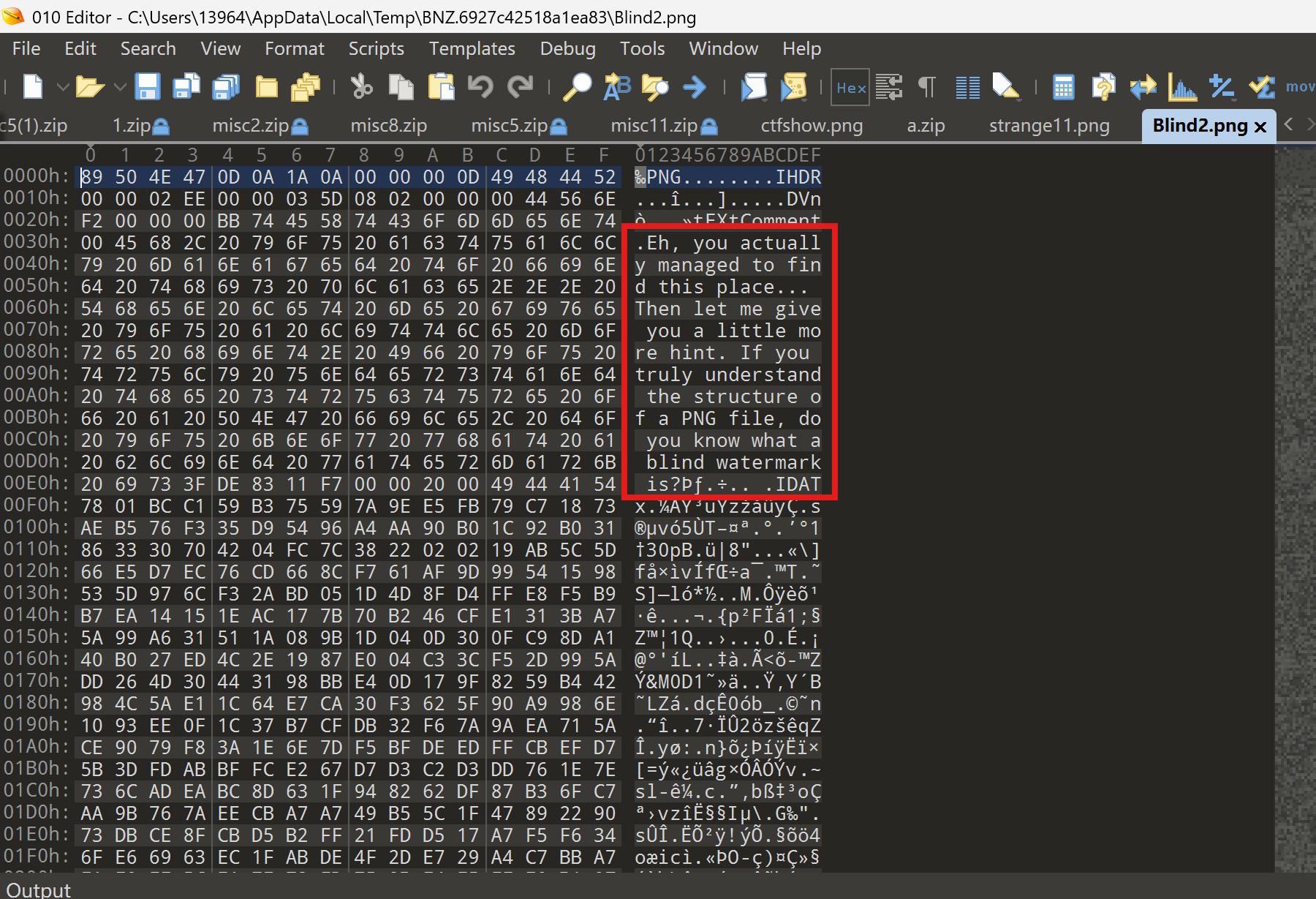Click the Close File folder icon
This screenshot has height=899, width=1316.
pyautogui.click(x=266, y=87)
